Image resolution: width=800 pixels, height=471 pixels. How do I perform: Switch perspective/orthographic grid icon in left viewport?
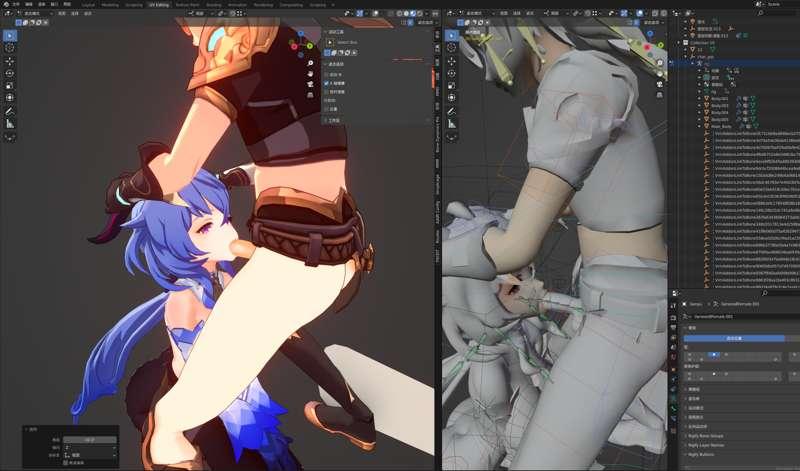[x=310, y=95]
